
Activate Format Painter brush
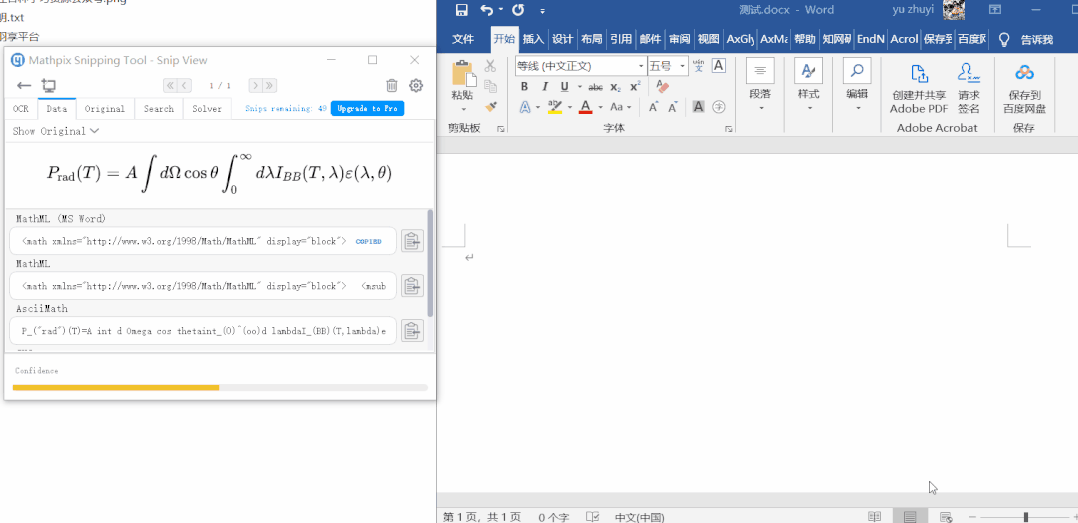click(x=490, y=107)
